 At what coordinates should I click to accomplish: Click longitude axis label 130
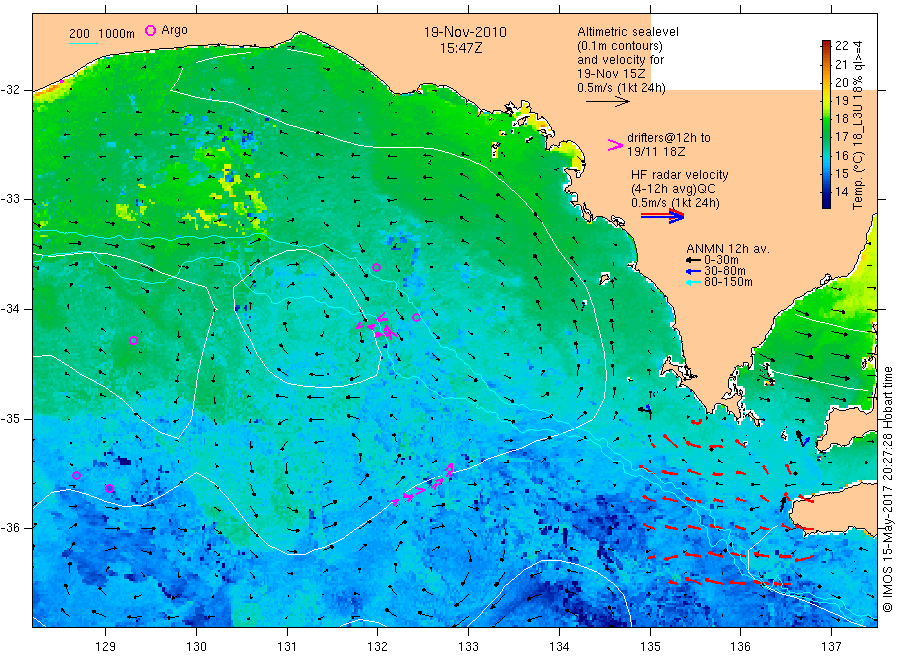tap(196, 647)
